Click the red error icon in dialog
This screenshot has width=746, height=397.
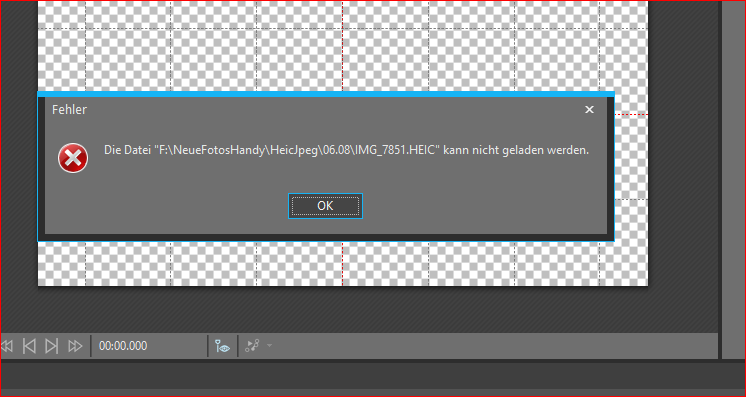click(73, 158)
